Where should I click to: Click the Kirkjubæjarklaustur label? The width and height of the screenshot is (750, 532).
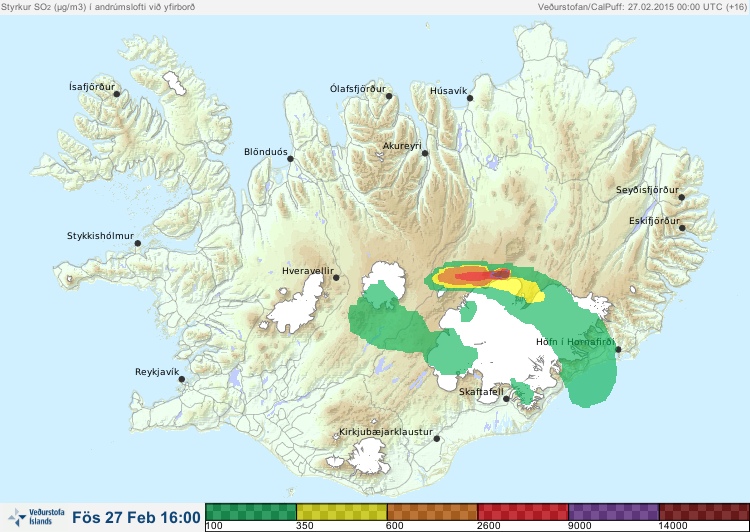386,432
